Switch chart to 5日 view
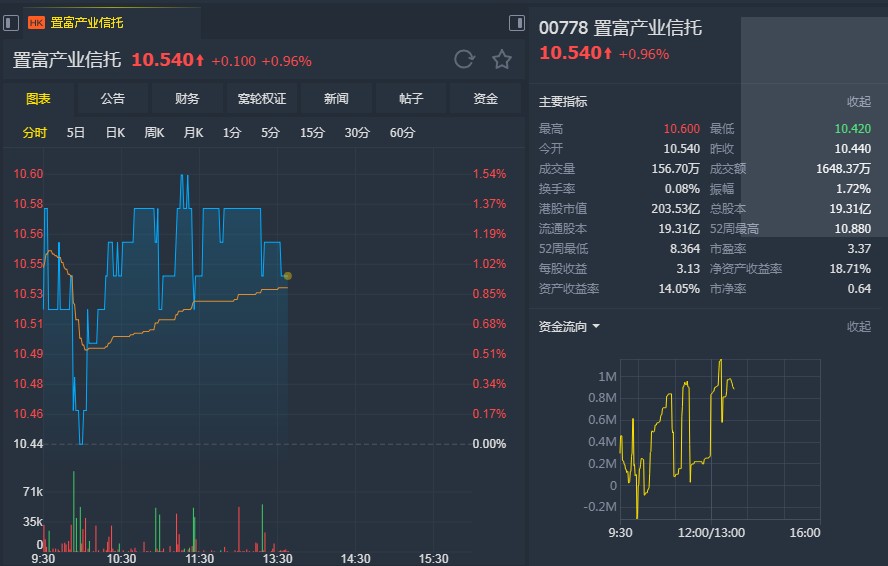 76,133
